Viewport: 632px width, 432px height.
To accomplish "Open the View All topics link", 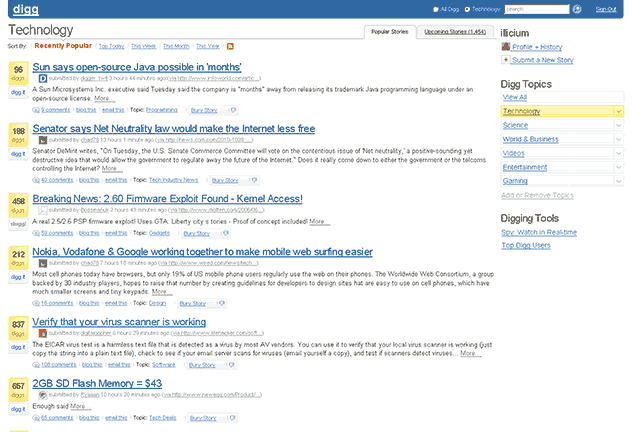I will point(515,97).
